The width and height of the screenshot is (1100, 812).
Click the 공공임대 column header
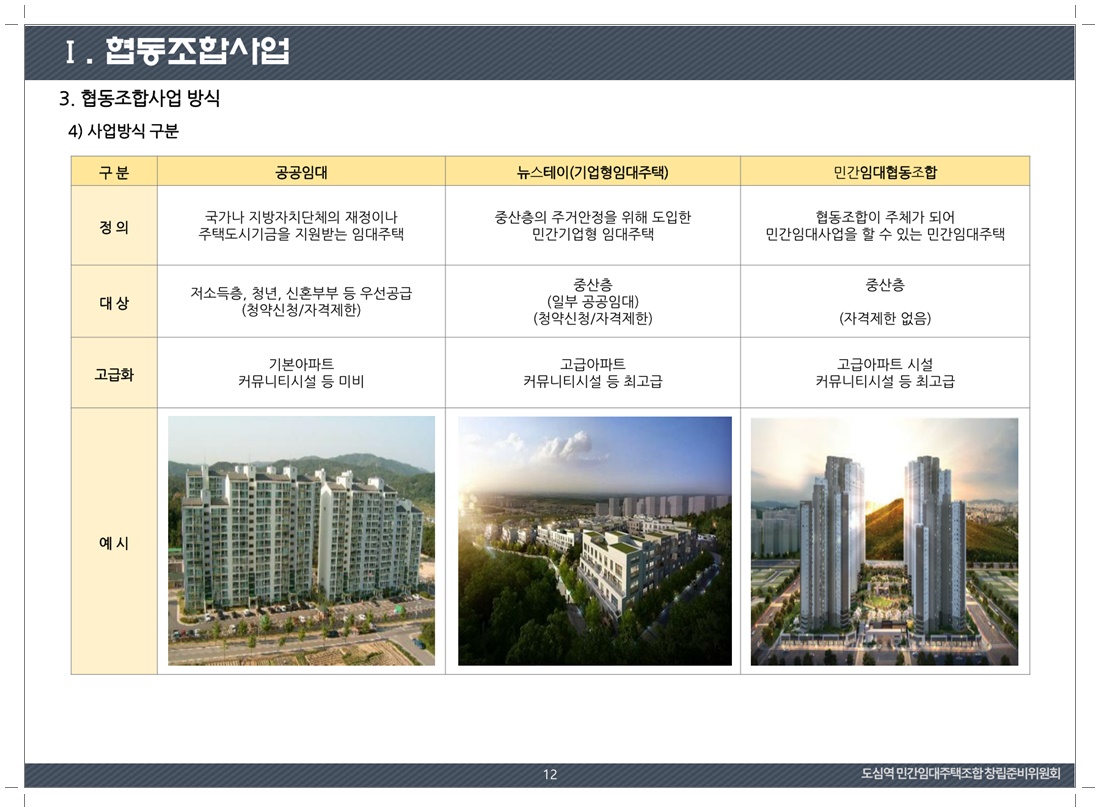pos(301,172)
